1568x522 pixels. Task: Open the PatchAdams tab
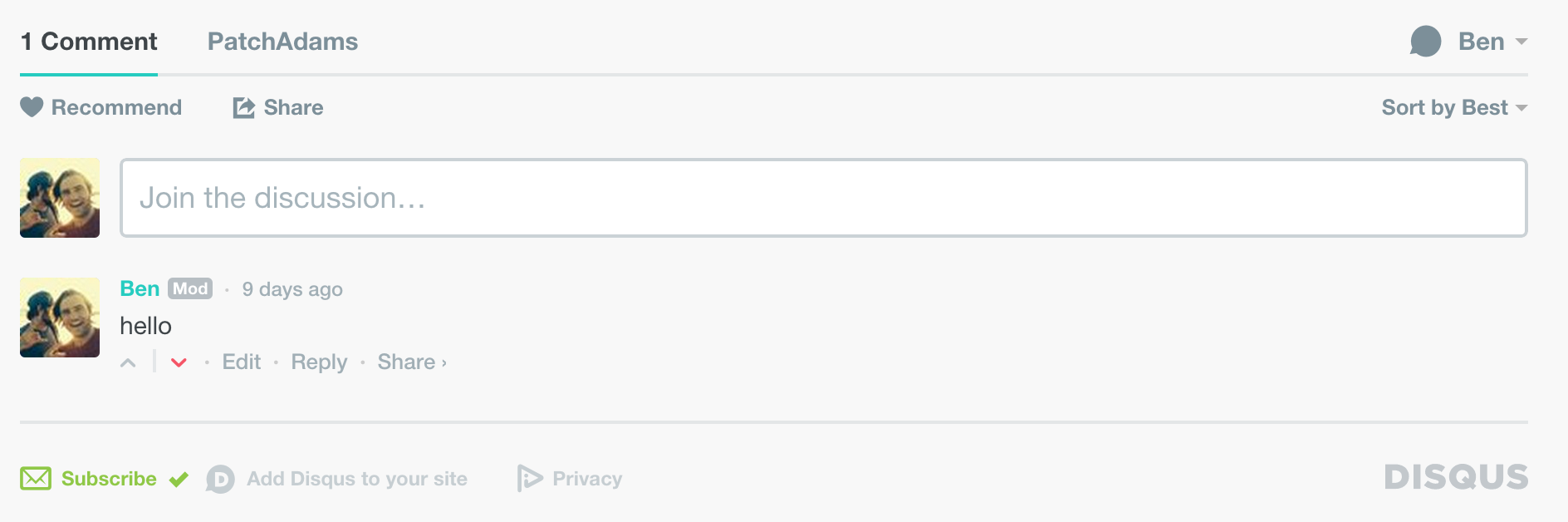[282, 42]
